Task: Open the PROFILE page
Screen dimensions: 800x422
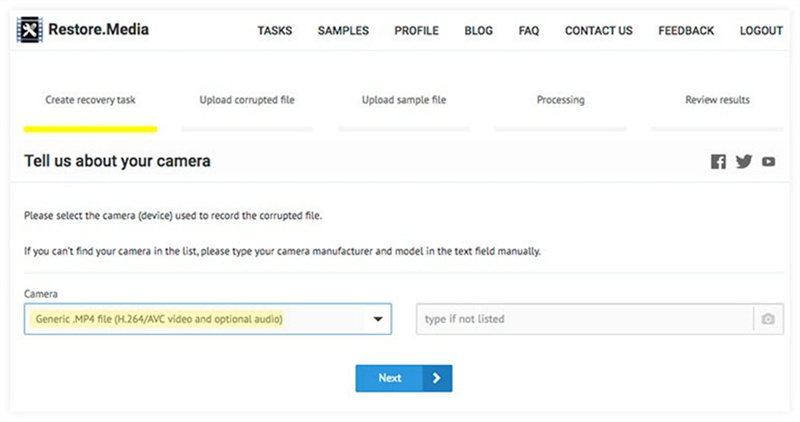Action: (416, 31)
